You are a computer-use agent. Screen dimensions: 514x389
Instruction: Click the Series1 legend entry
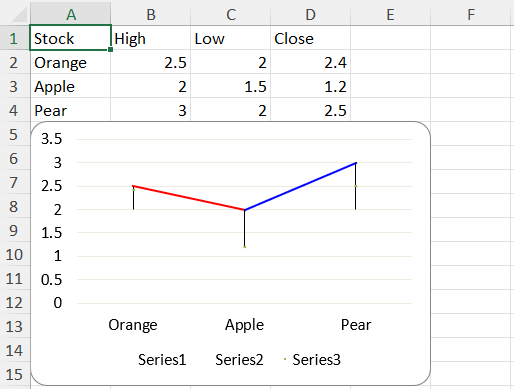coord(162,360)
